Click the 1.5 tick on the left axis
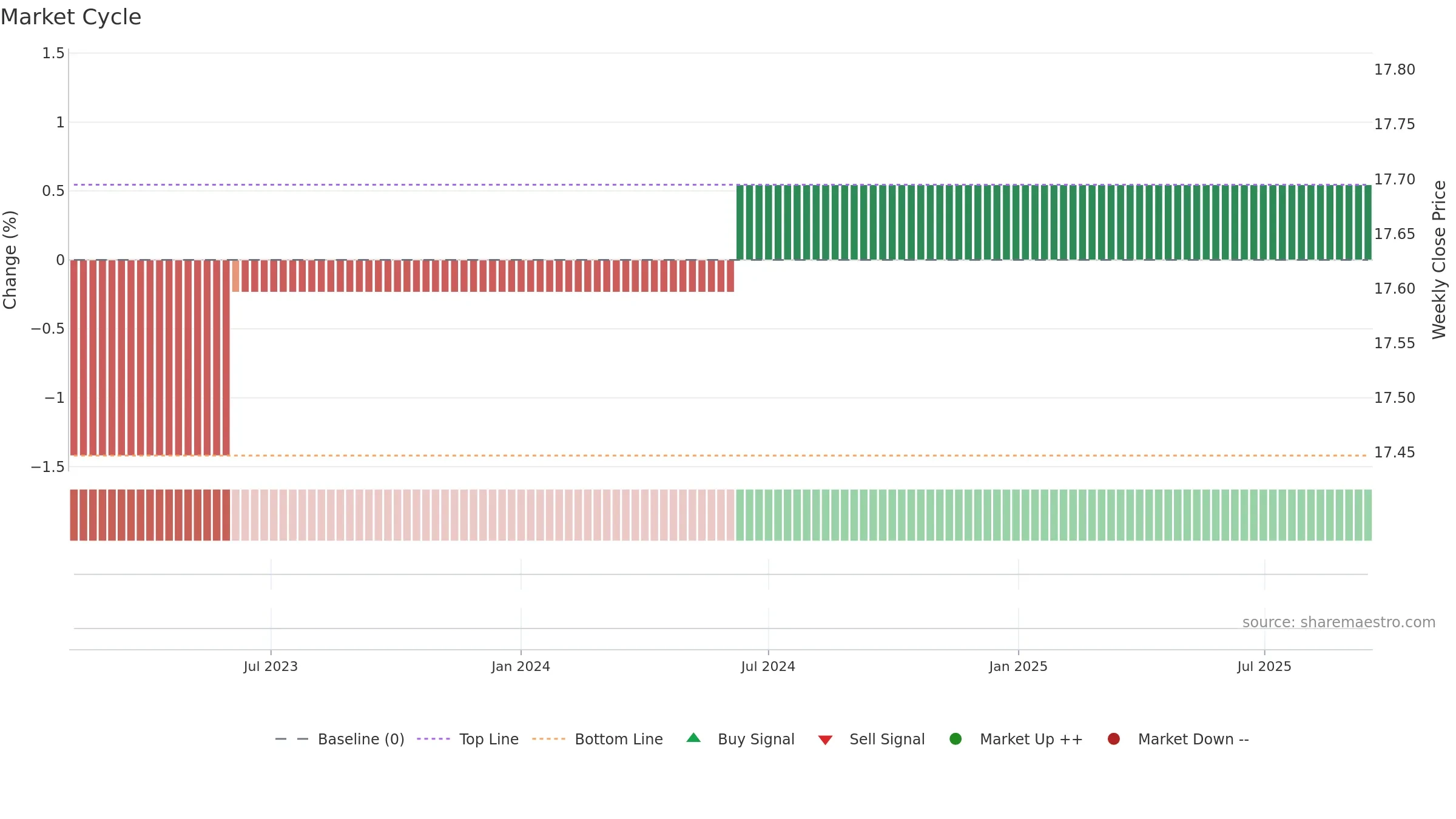1456x819 pixels. (x=53, y=53)
